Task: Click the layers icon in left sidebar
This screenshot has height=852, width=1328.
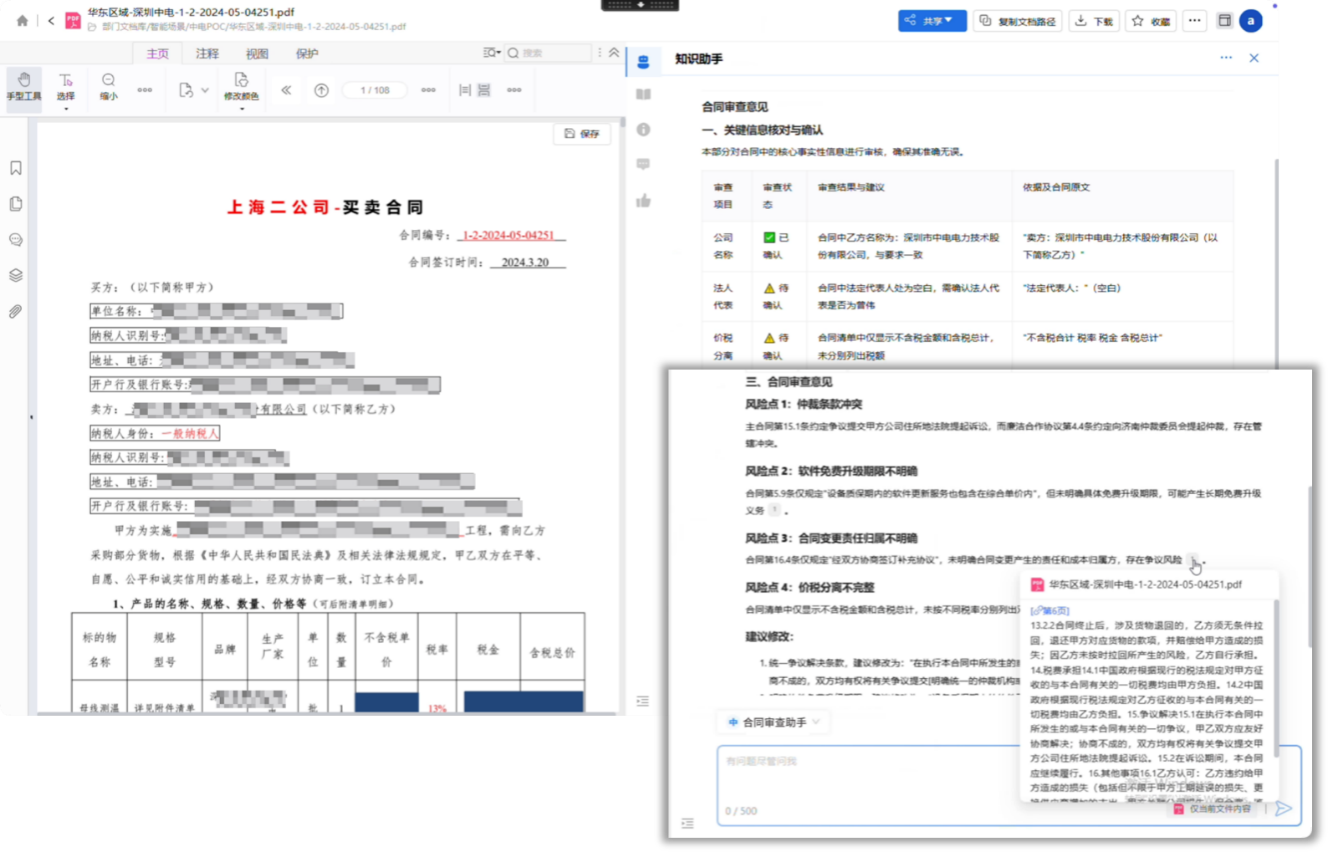Action: pyautogui.click(x=15, y=275)
